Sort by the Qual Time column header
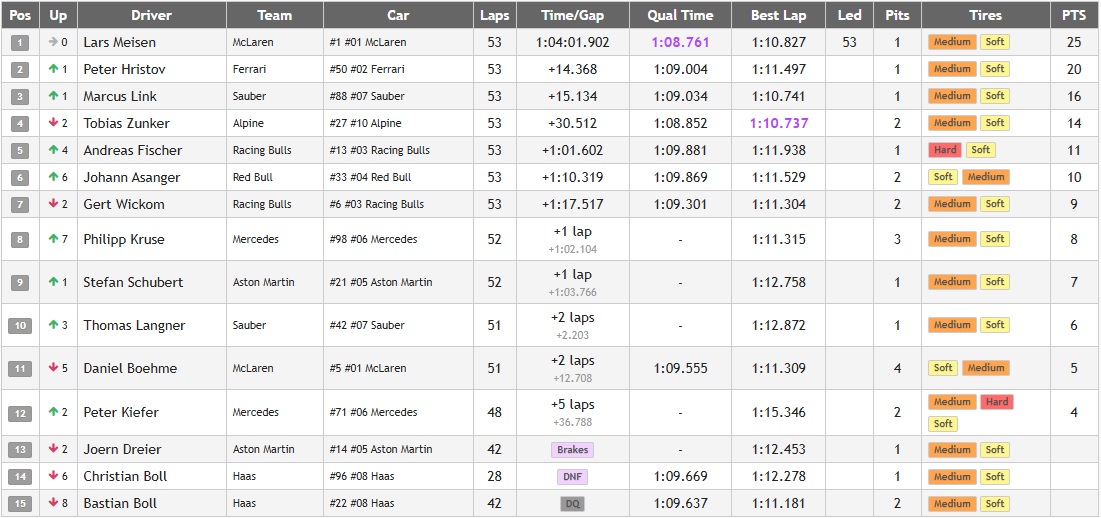Image resolution: width=1101 pixels, height=518 pixels. [680, 15]
